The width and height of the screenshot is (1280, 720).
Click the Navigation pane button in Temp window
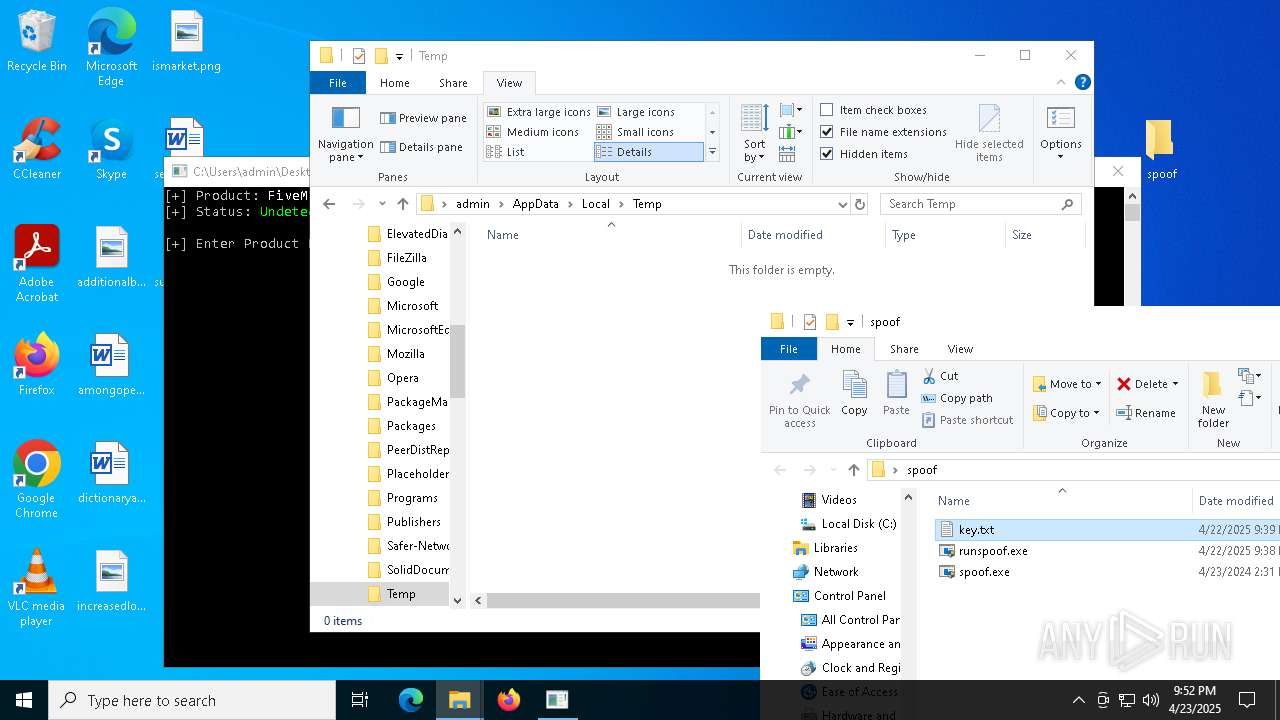tap(345, 134)
